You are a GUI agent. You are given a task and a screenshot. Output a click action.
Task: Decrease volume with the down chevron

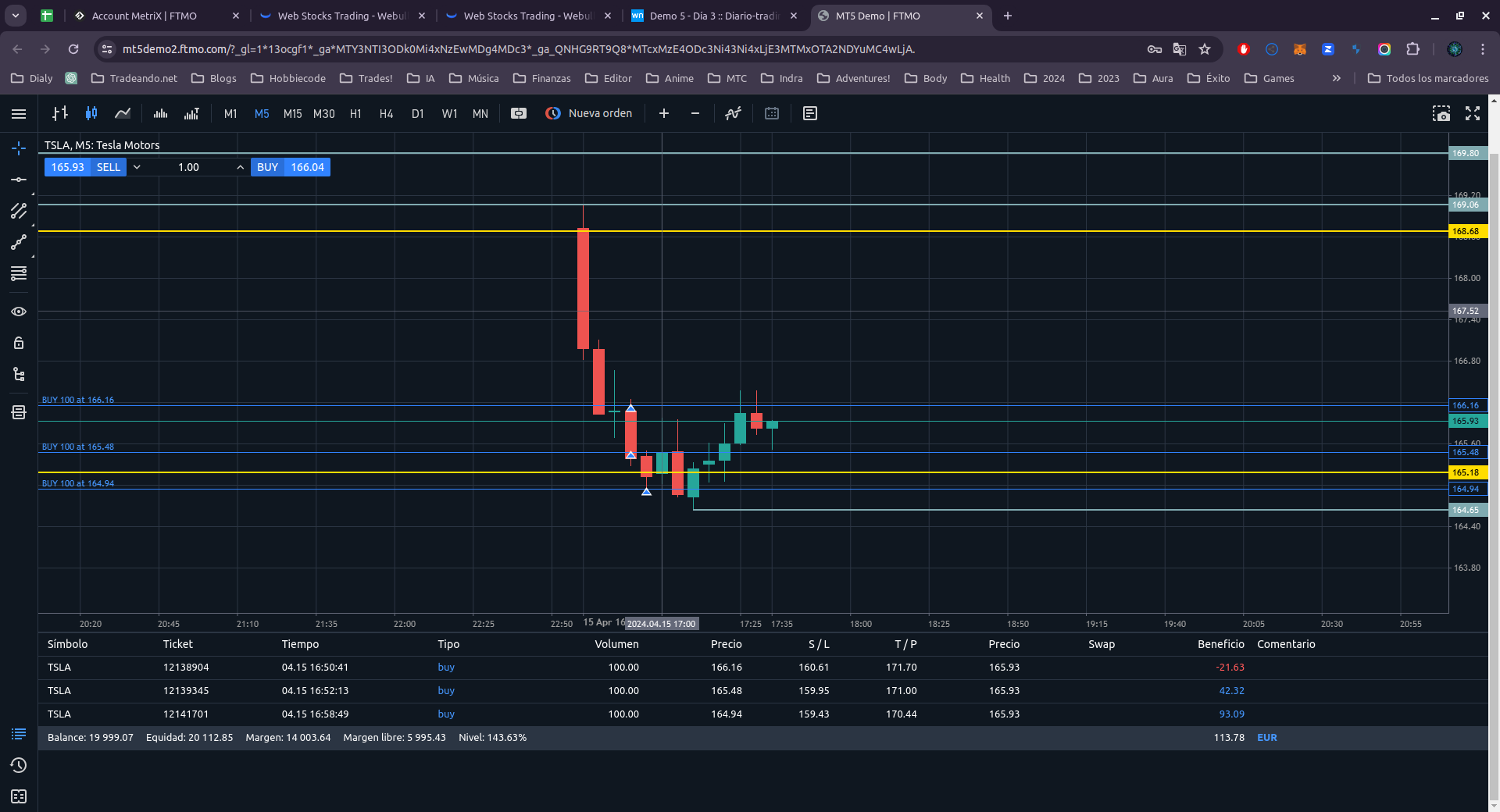(137, 167)
